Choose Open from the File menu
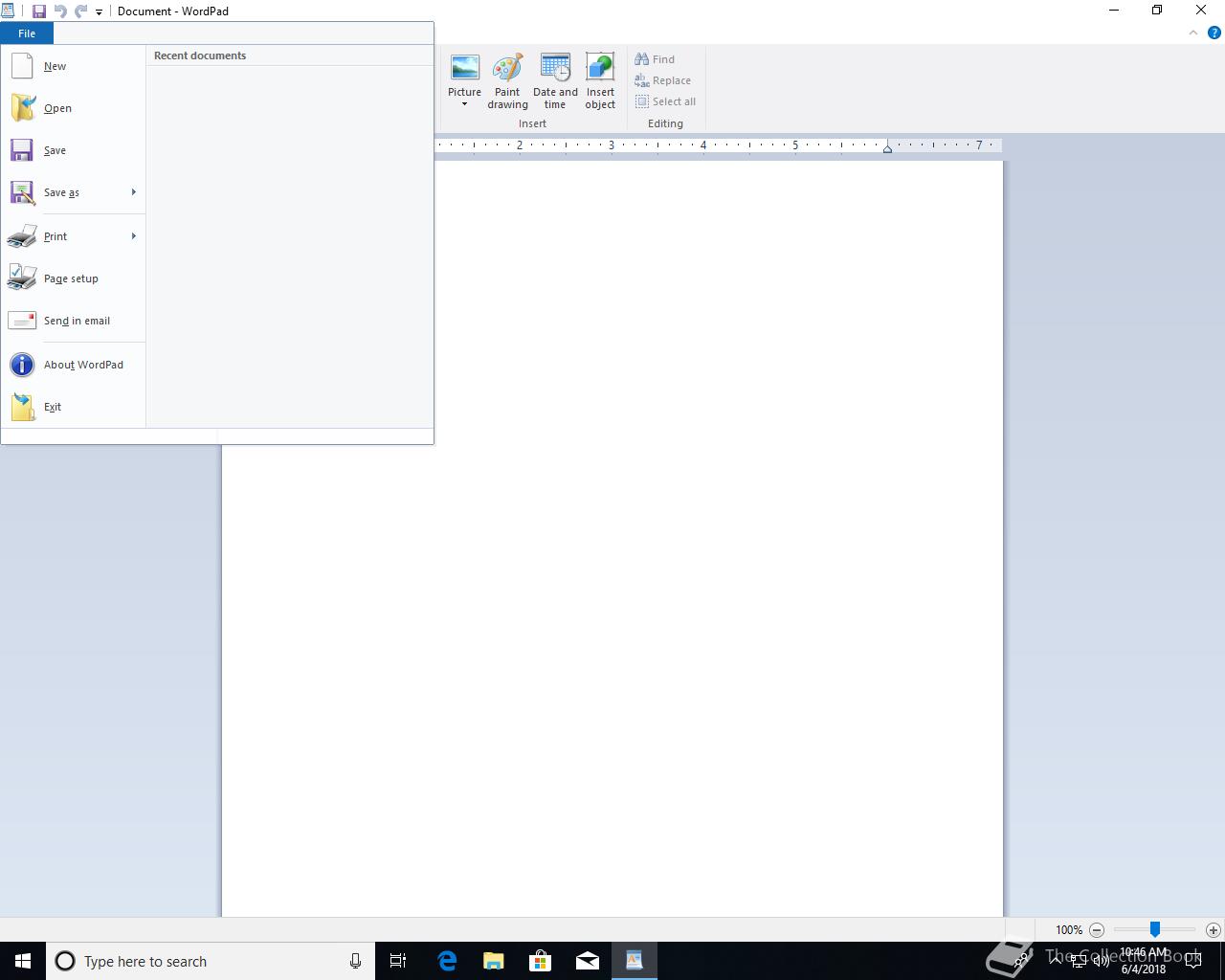Screen dimensions: 1225x980 point(74,108)
